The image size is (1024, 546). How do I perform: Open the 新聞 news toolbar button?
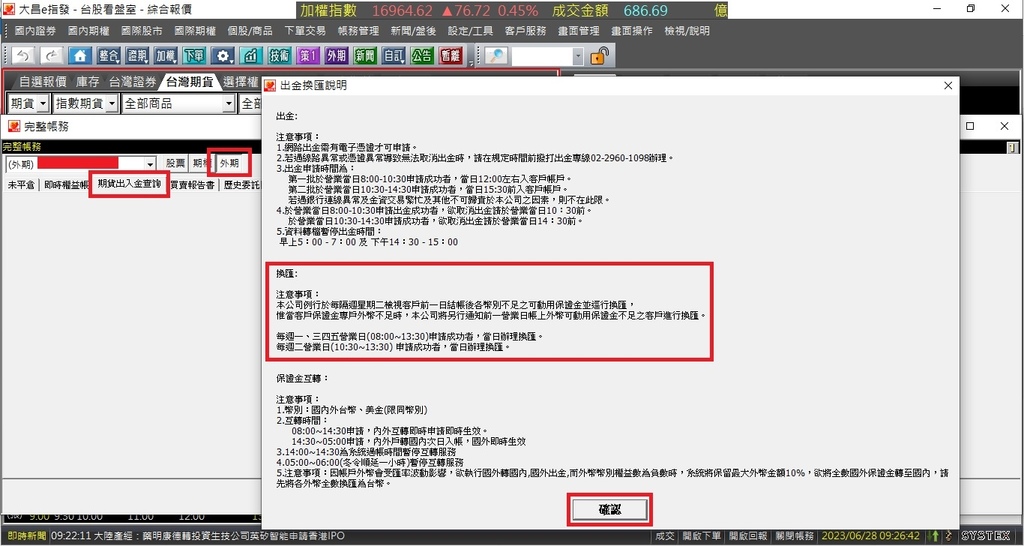pos(365,56)
